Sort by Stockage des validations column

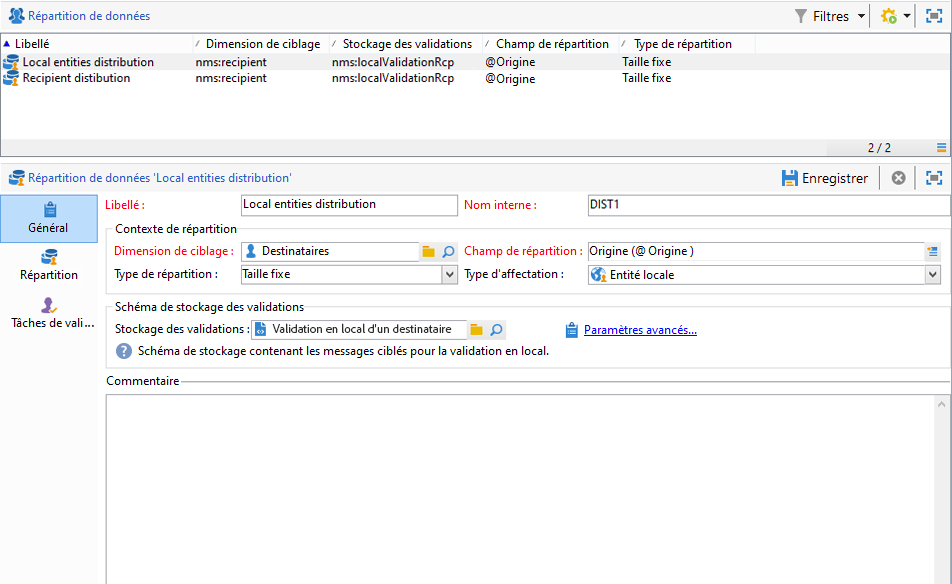pos(406,44)
